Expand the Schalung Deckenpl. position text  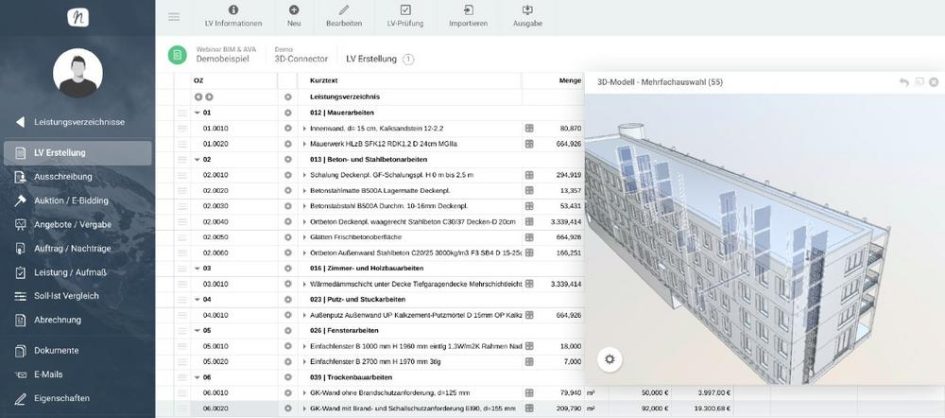click(304, 175)
